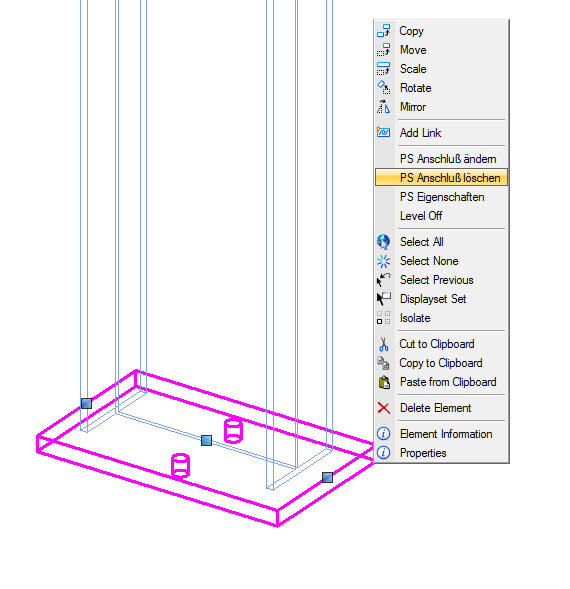Image resolution: width=570 pixels, height=589 pixels.
Task: Click the Select None starburst icon
Action: 384,261
